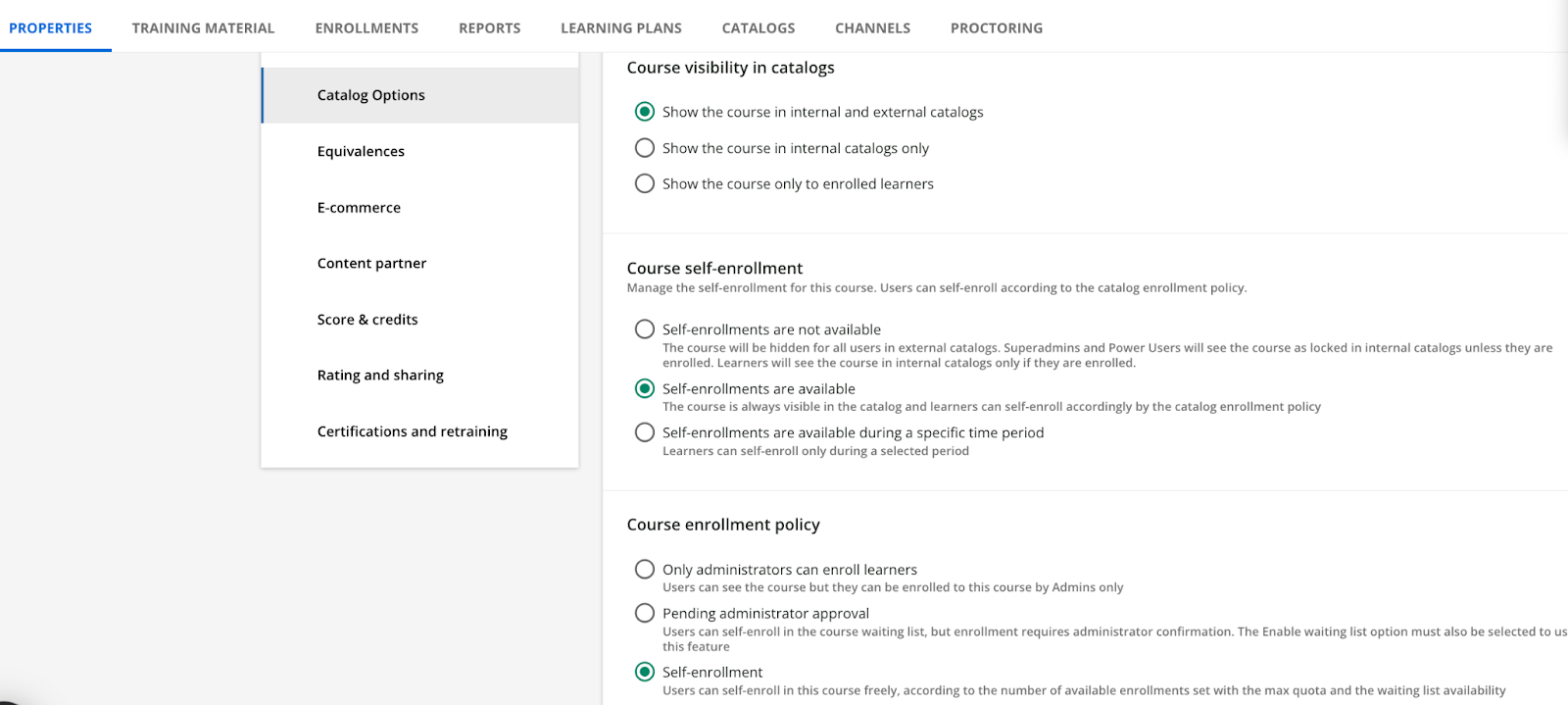Screen dimensions: 1568x705
Task: Open the Reports tab
Action: tap(489, 27)
